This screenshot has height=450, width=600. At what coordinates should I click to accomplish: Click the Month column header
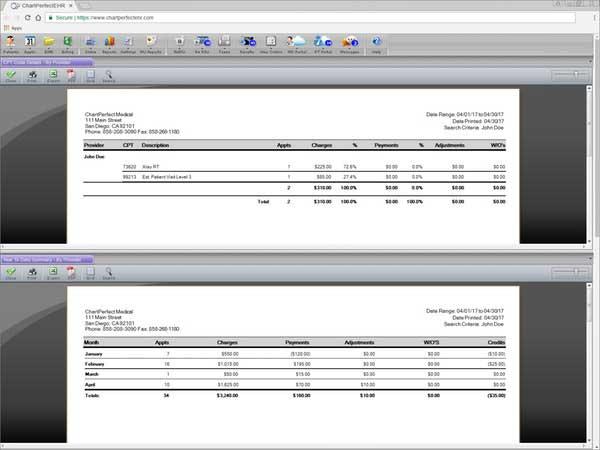click(x=91, y=342)
